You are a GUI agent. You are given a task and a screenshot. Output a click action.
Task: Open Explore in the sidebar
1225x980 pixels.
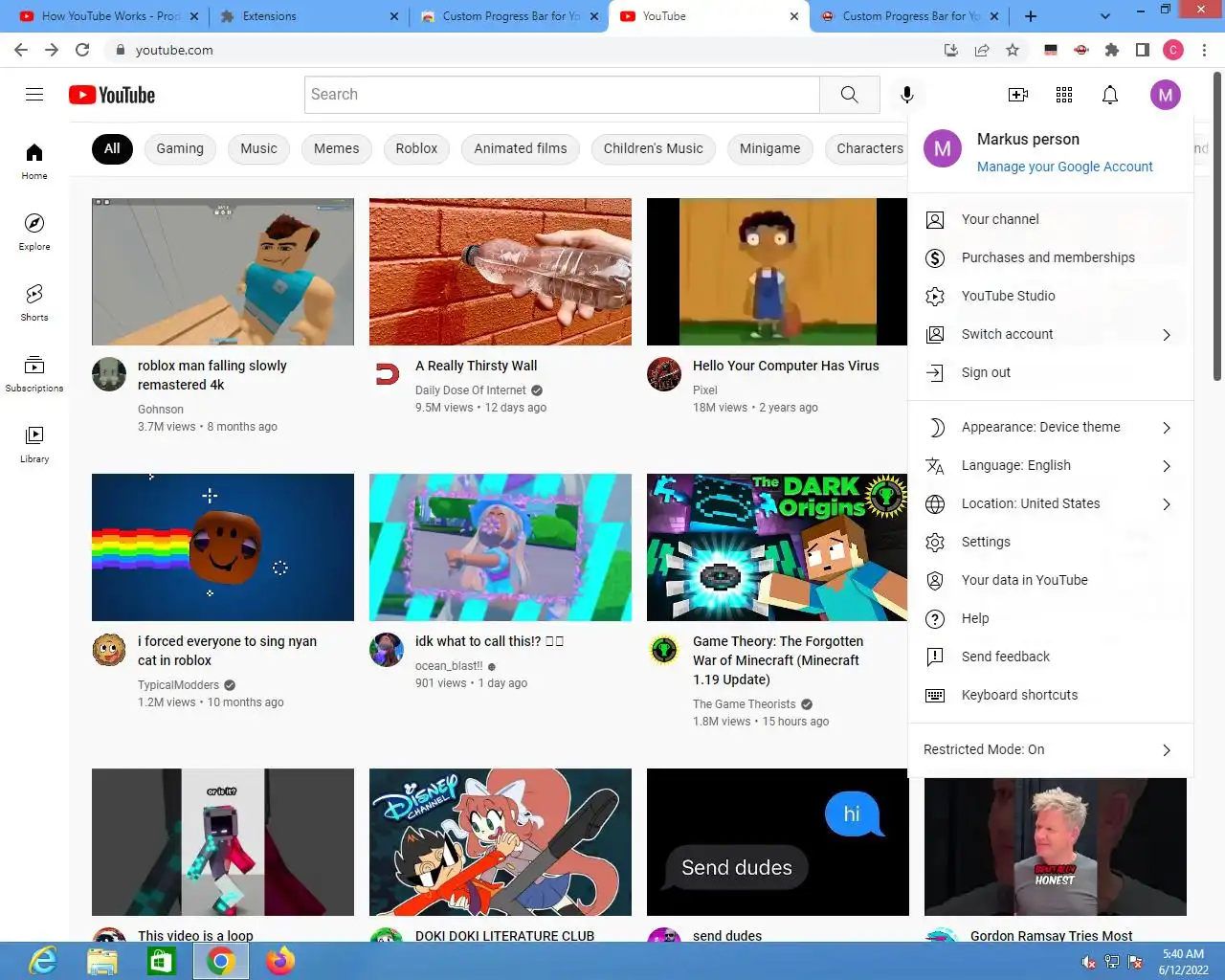click(x=34, y=232)
